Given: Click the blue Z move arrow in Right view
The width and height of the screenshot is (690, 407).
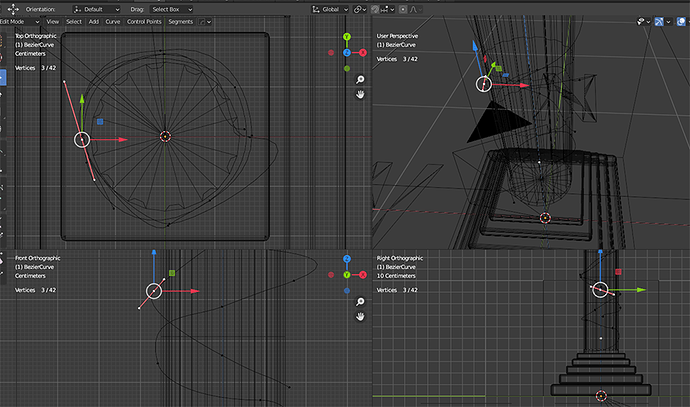Looking at the screenshot, I should 600,252.
